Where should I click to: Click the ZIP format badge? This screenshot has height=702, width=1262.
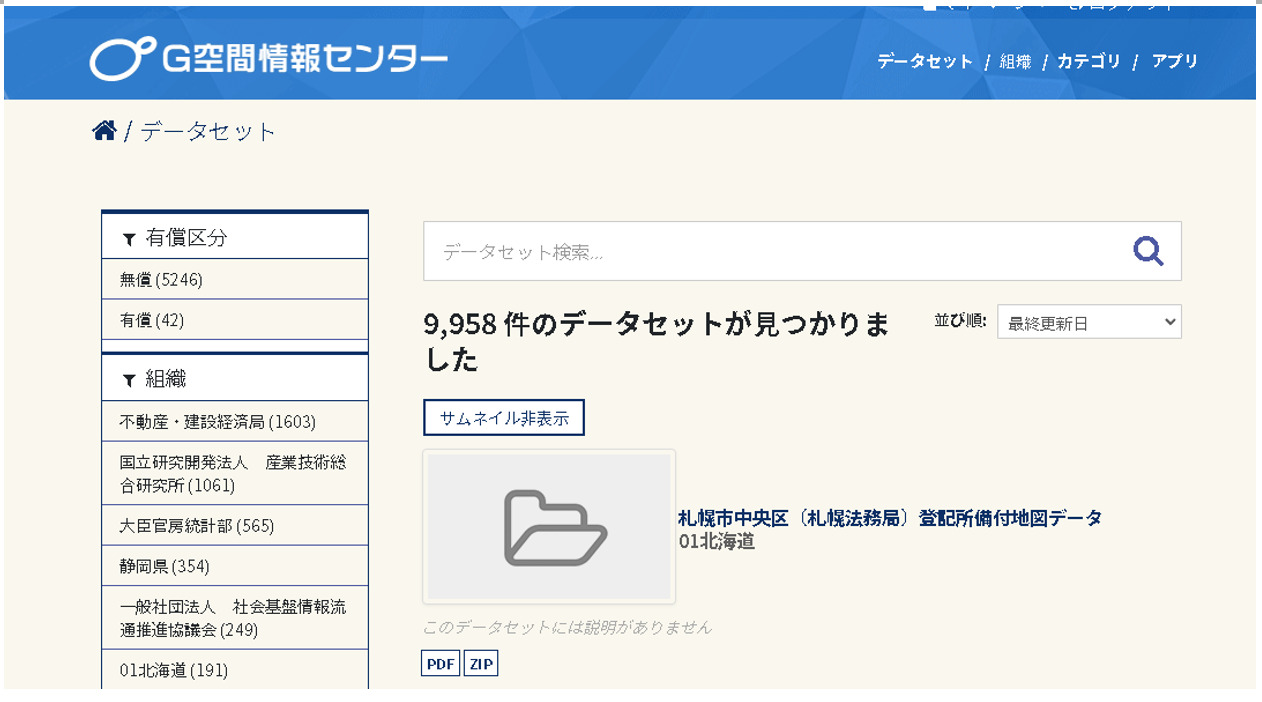coord(480,663)
